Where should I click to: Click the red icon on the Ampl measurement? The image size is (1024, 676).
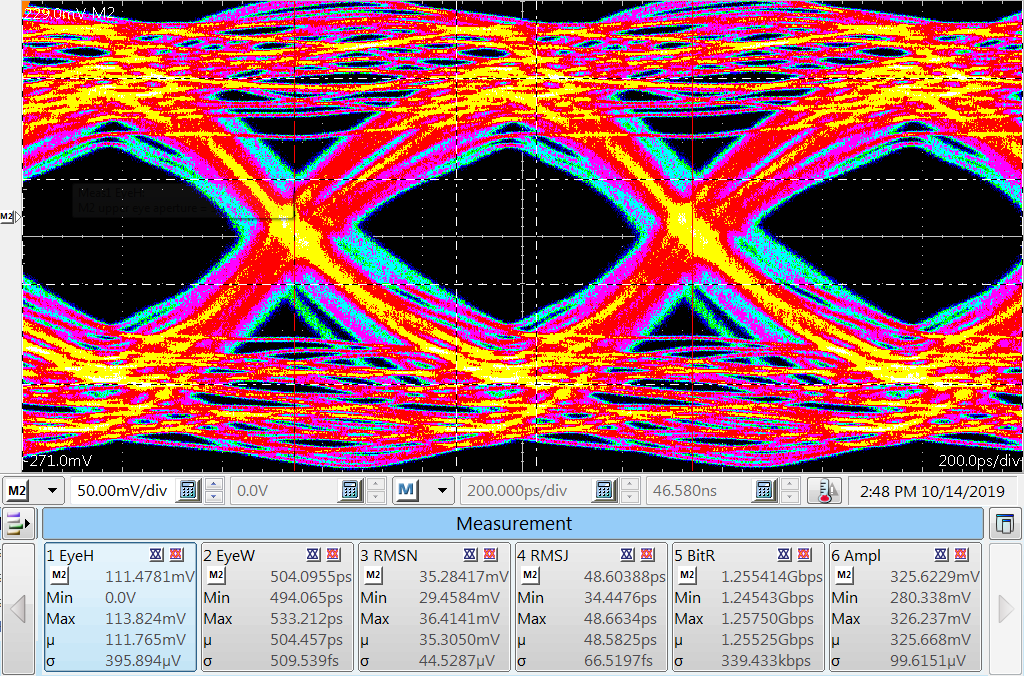(x=959, y=555)
